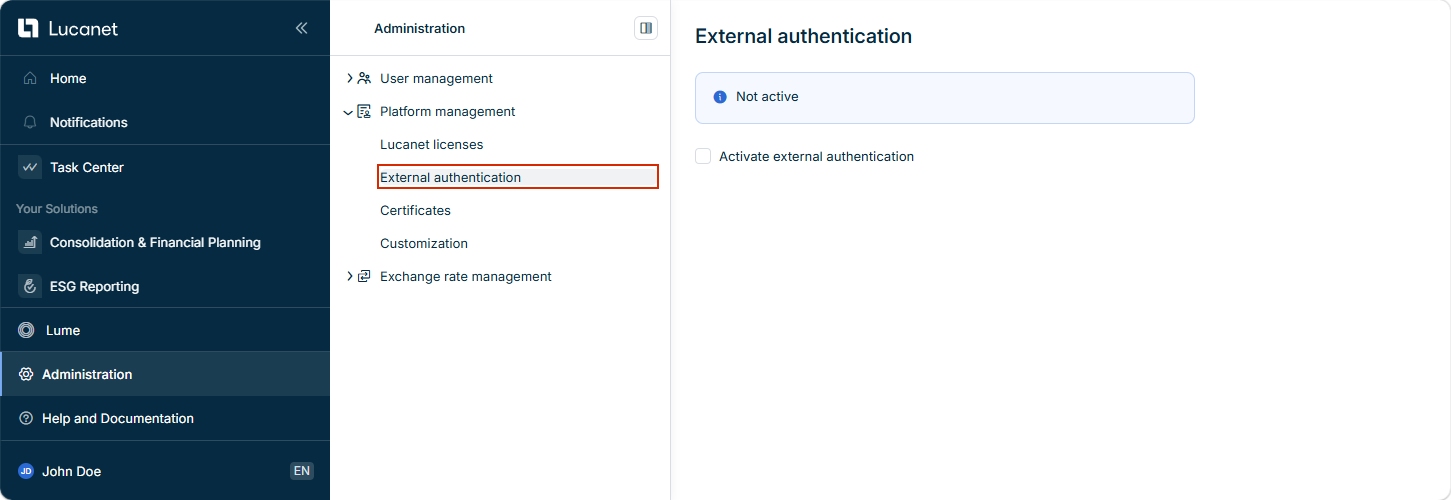The height and width of the screenshot is (500, 1451).
Task: Click the Home house icon
Action: point(30,78)
